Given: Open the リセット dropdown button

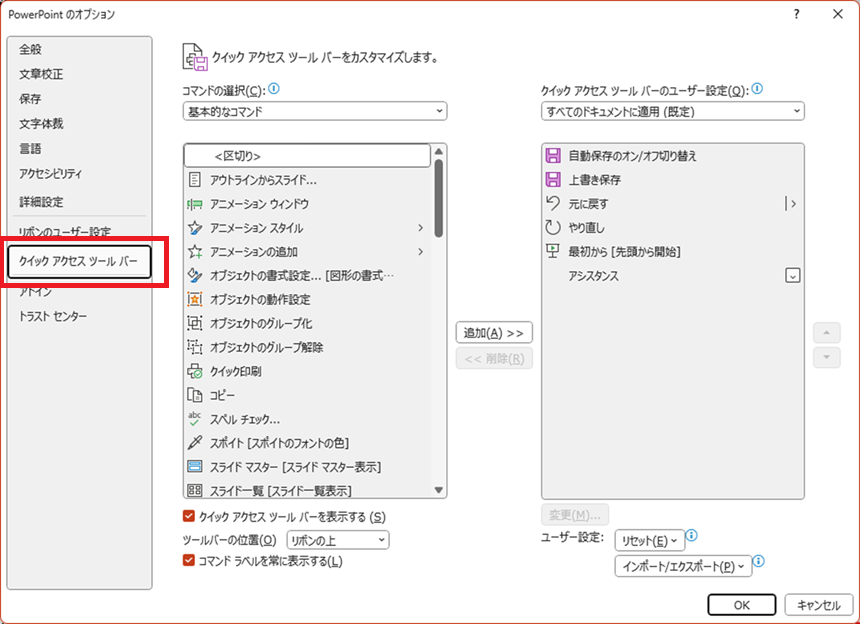Looking at the screenshot, I should [649, 540].
